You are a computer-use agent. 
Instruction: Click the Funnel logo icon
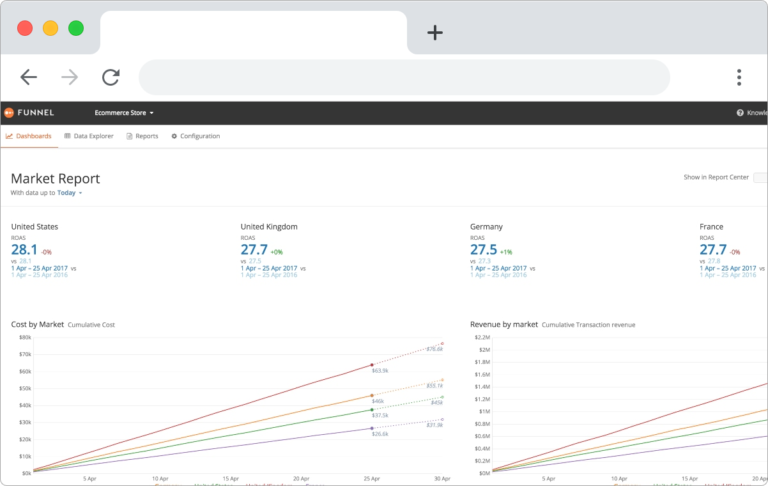(9, 113)
